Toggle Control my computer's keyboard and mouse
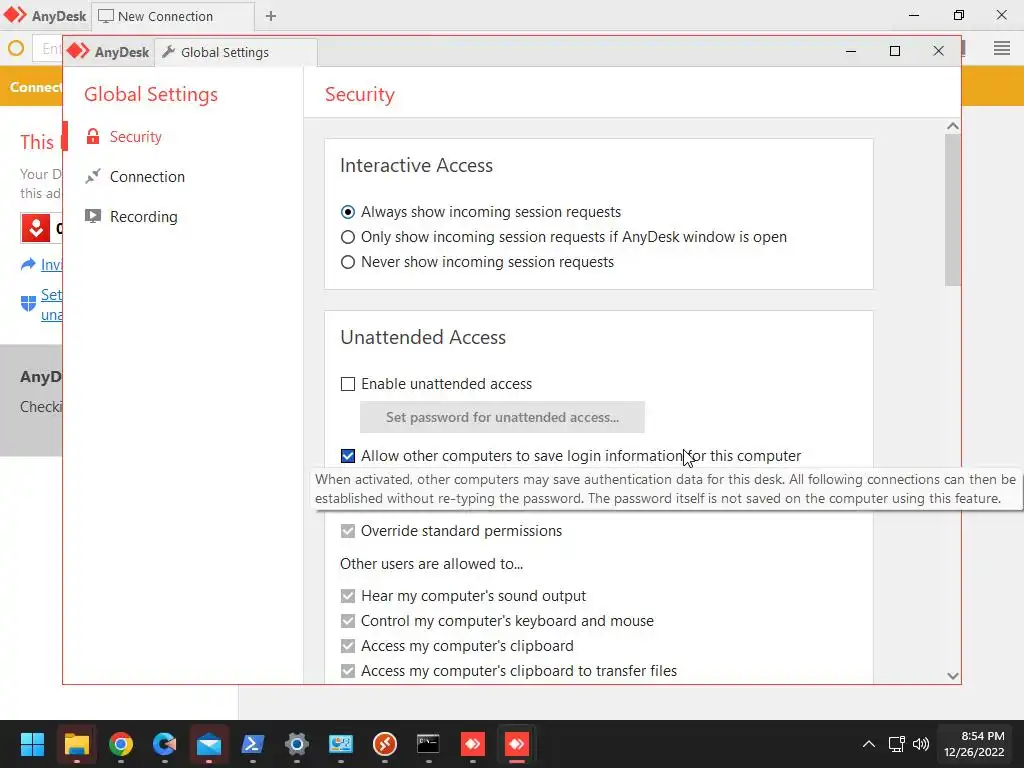The width and height of the screenshot is (1024, 768). click(348, 621)
